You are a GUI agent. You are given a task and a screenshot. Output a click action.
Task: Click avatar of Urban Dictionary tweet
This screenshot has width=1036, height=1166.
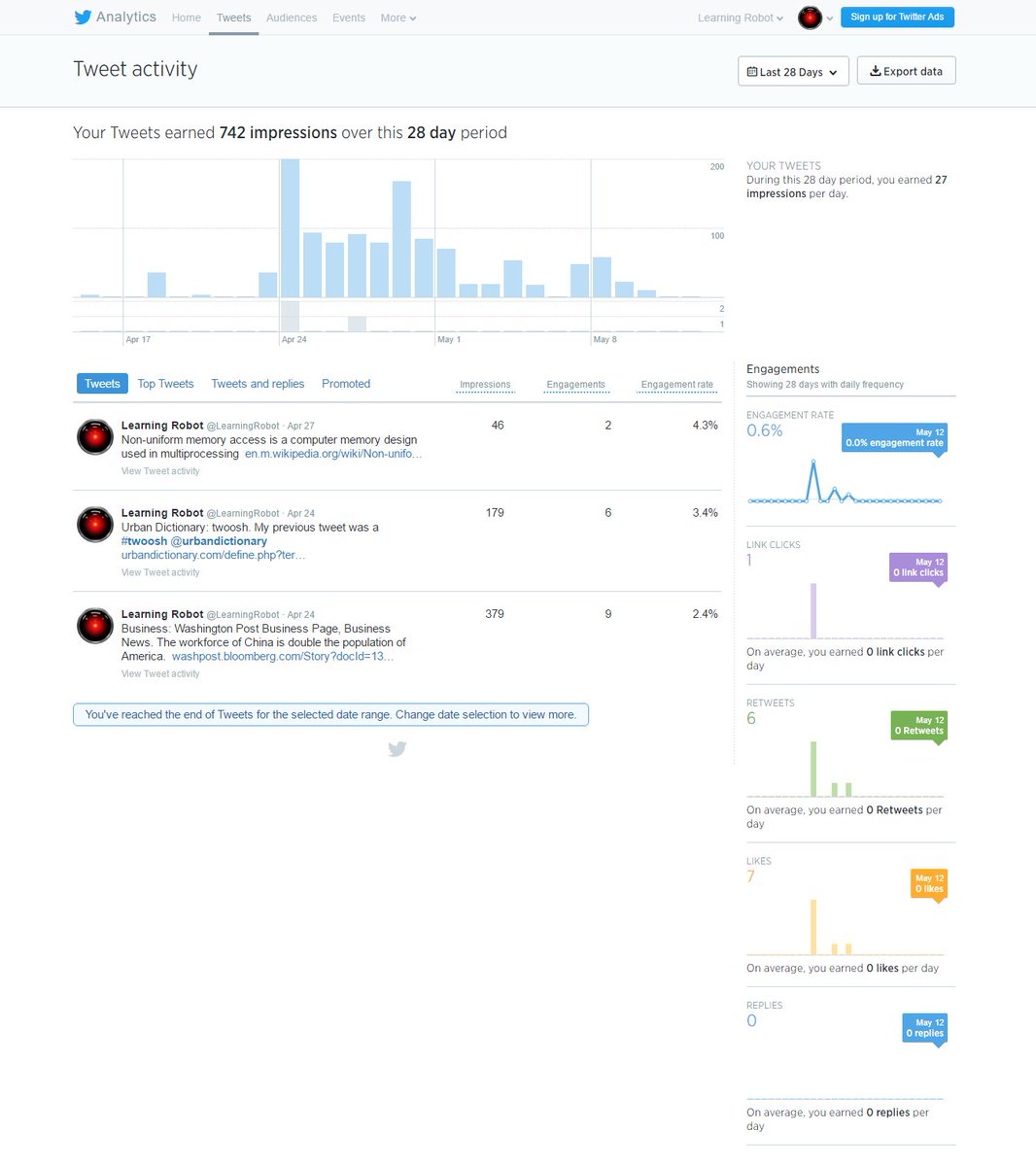(95, 525)
